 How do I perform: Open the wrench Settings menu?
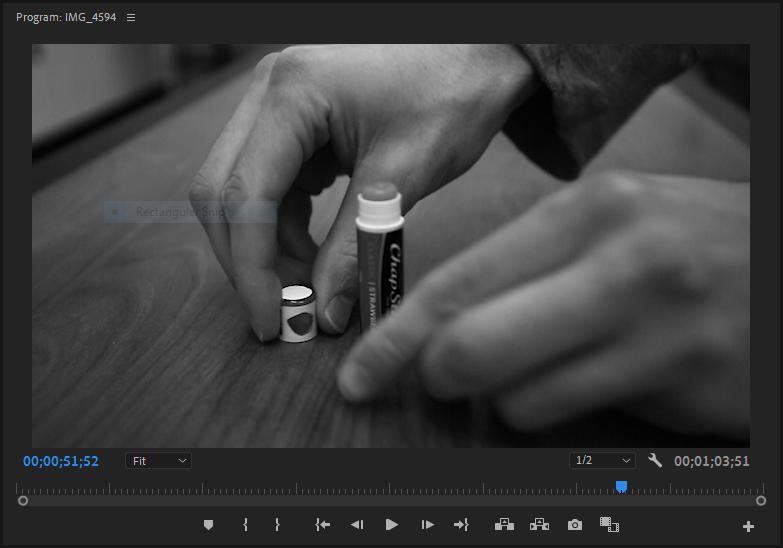(x=655, y=460)
